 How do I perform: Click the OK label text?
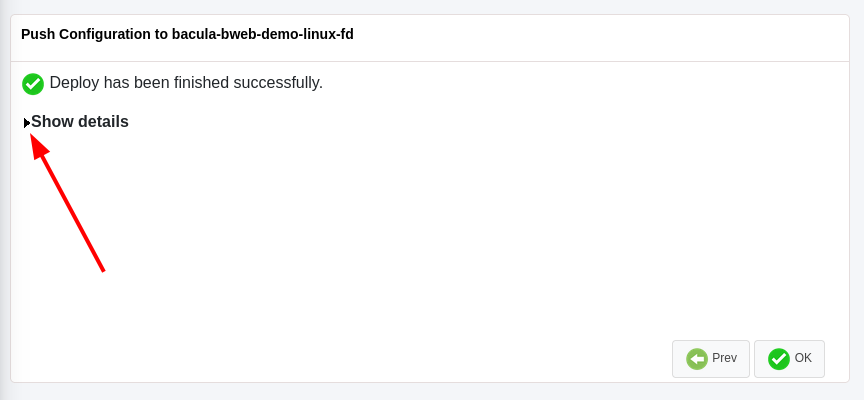[803, 358]
